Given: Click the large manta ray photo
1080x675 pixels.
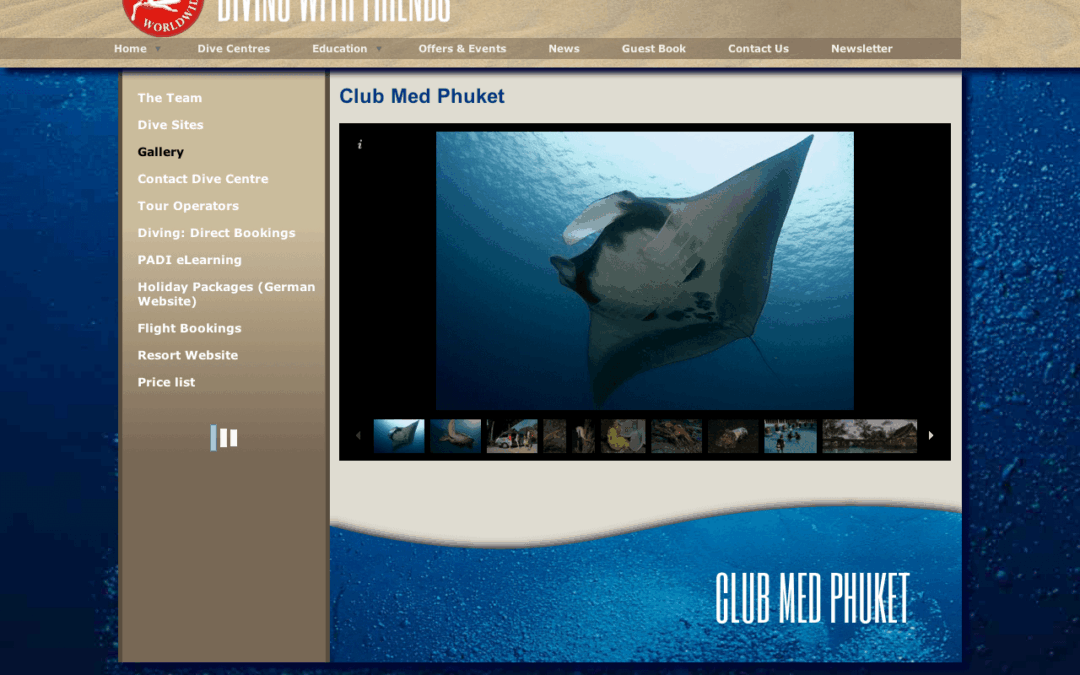Looking at the screenshot, I should coord(645,271).
